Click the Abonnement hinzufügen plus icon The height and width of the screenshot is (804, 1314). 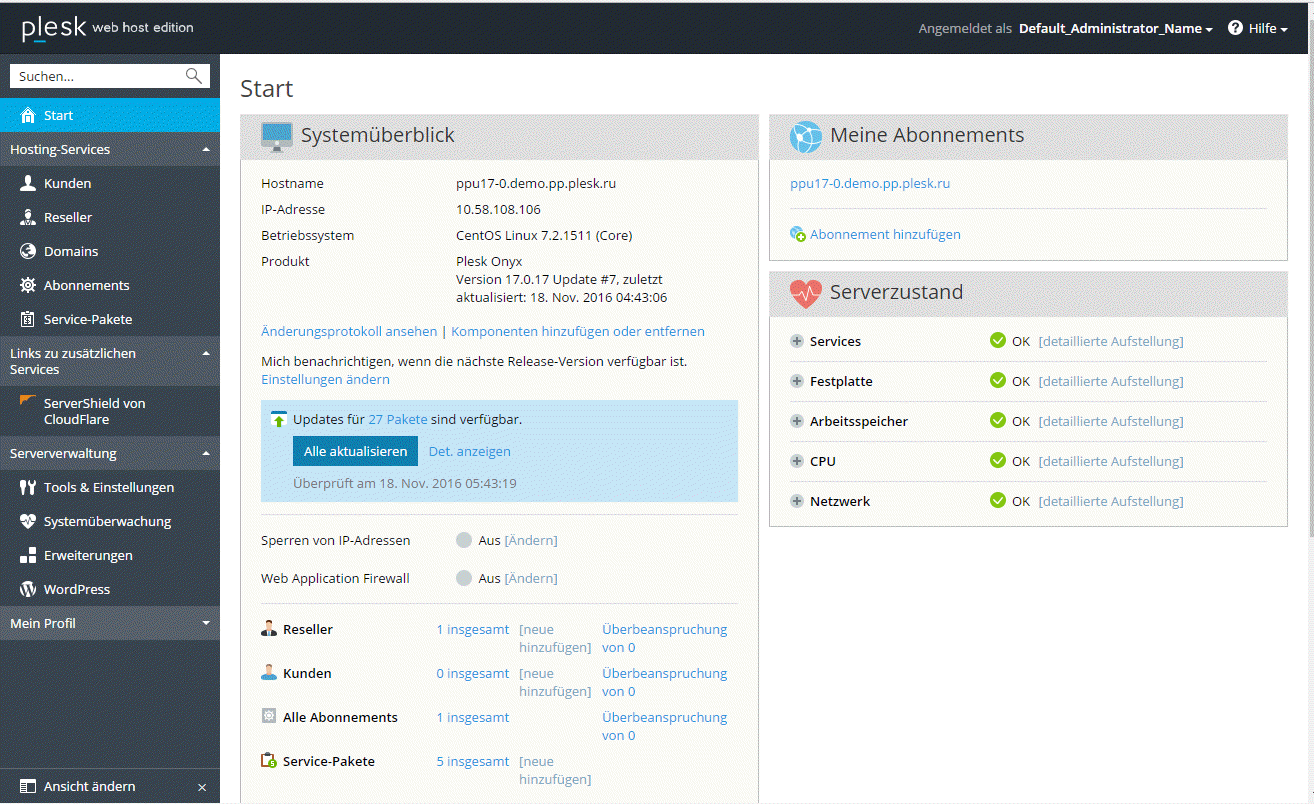pyautogui.click(x=798, y=234)
